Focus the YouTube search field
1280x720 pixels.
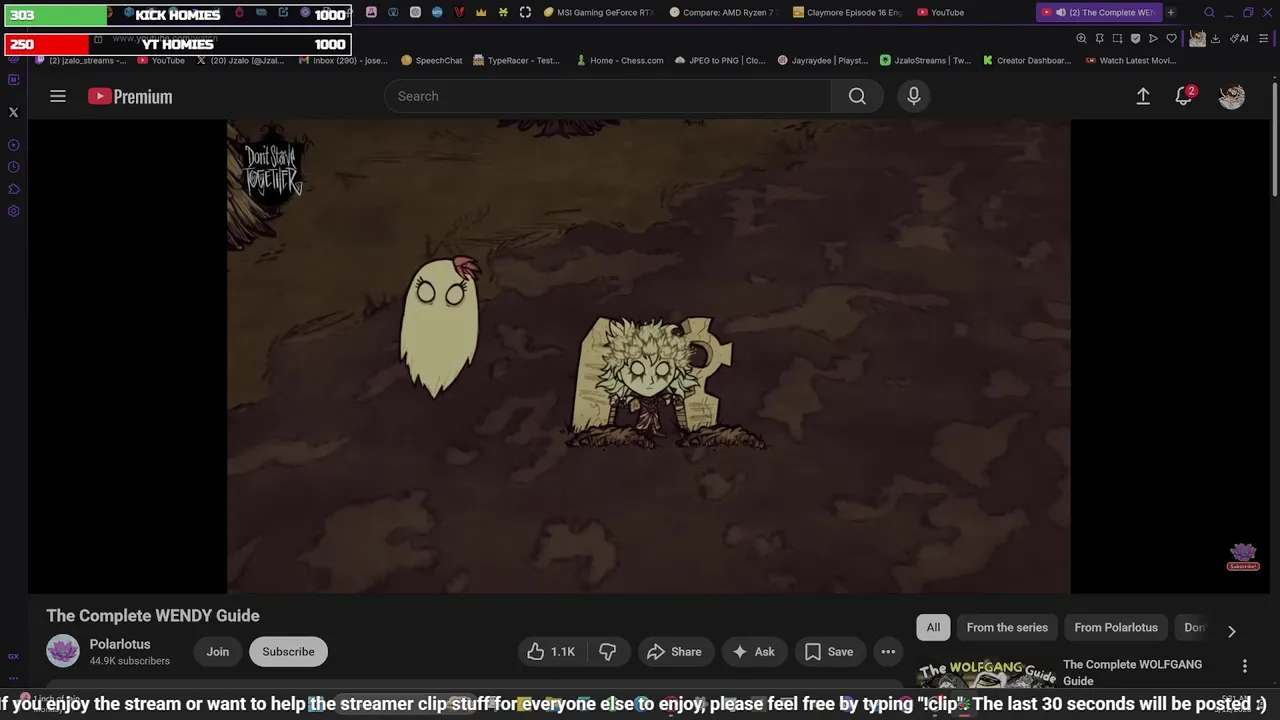(x=607, y=96)
